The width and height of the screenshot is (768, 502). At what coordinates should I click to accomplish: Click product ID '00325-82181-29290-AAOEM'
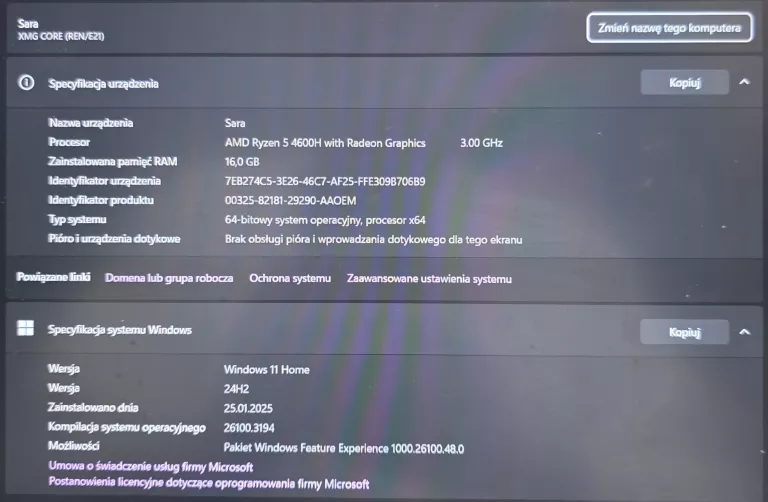(290, 200)
